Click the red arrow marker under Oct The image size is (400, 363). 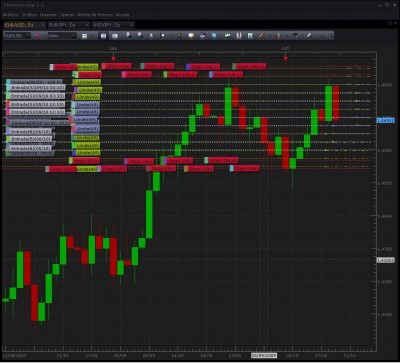pos(285,59)
